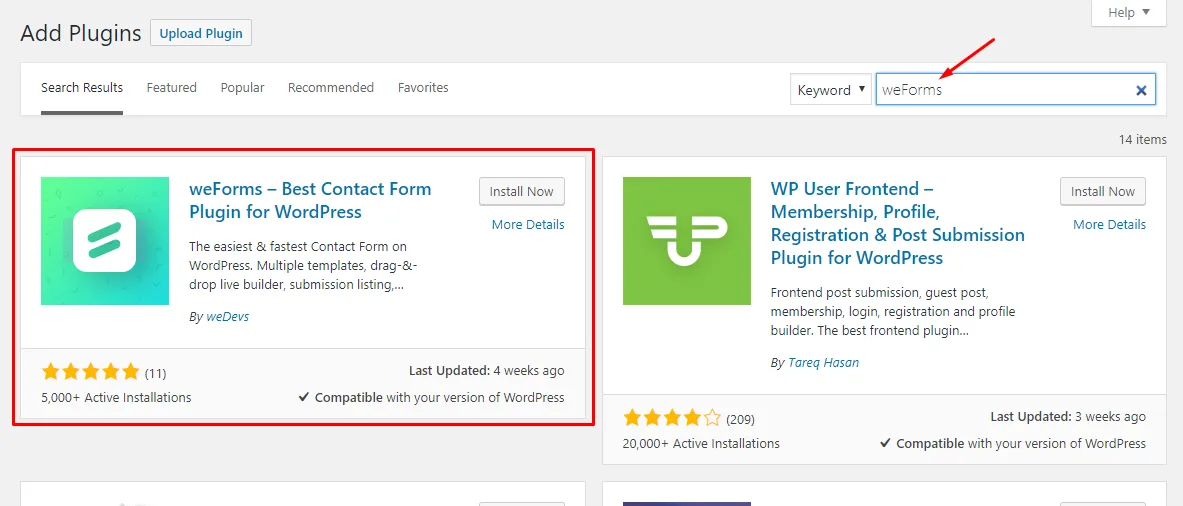This screenshot has width=1183, height=506.
Task: Click the "(11)" rating count
Action: tap(155, 373)
